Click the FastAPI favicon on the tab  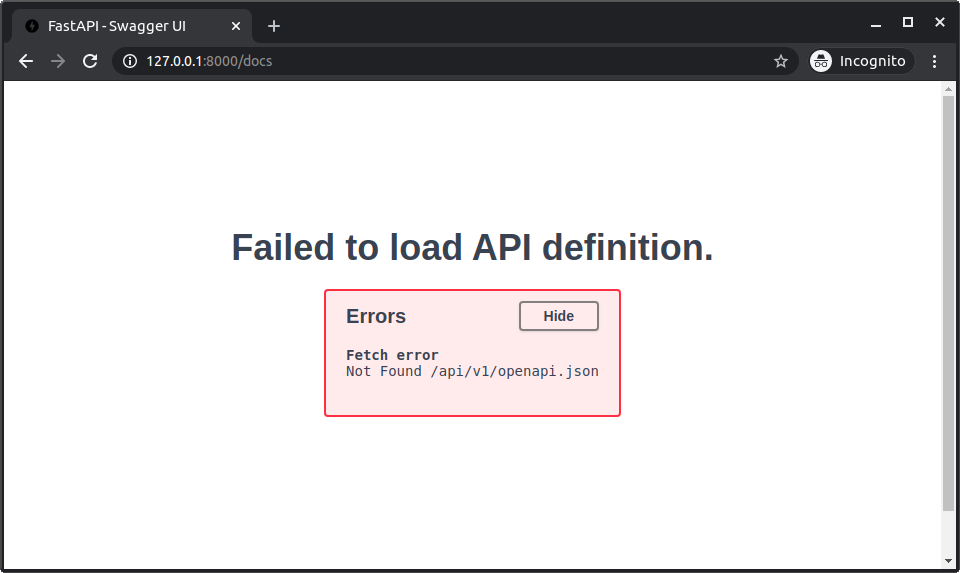[x=32, y=26]
